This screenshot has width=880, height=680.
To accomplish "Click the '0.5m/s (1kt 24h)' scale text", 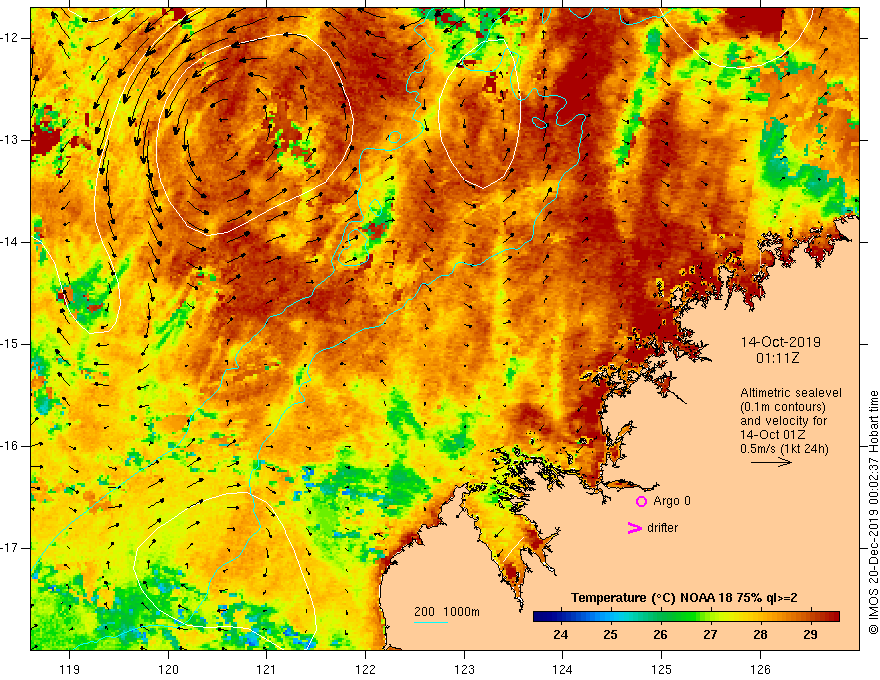I will point(784,449).
